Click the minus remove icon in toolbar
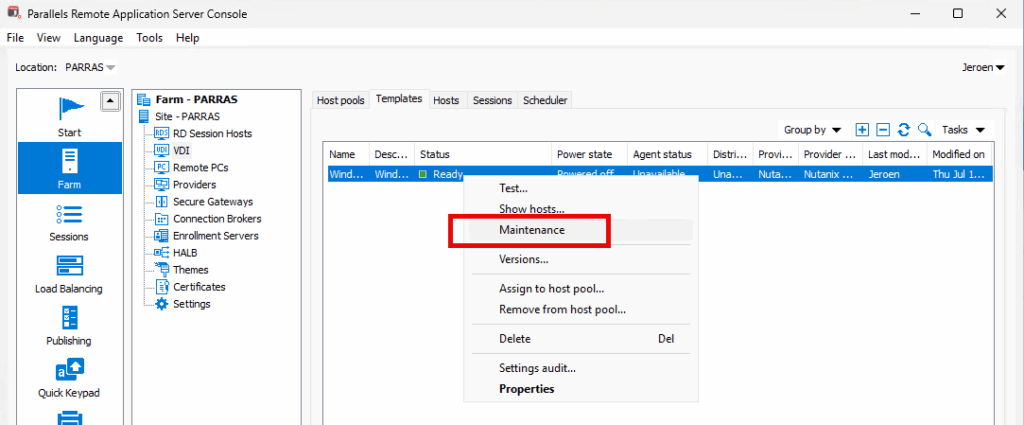Image resolution: width=1024 pixels, height=425 pixels. point(883,130)
